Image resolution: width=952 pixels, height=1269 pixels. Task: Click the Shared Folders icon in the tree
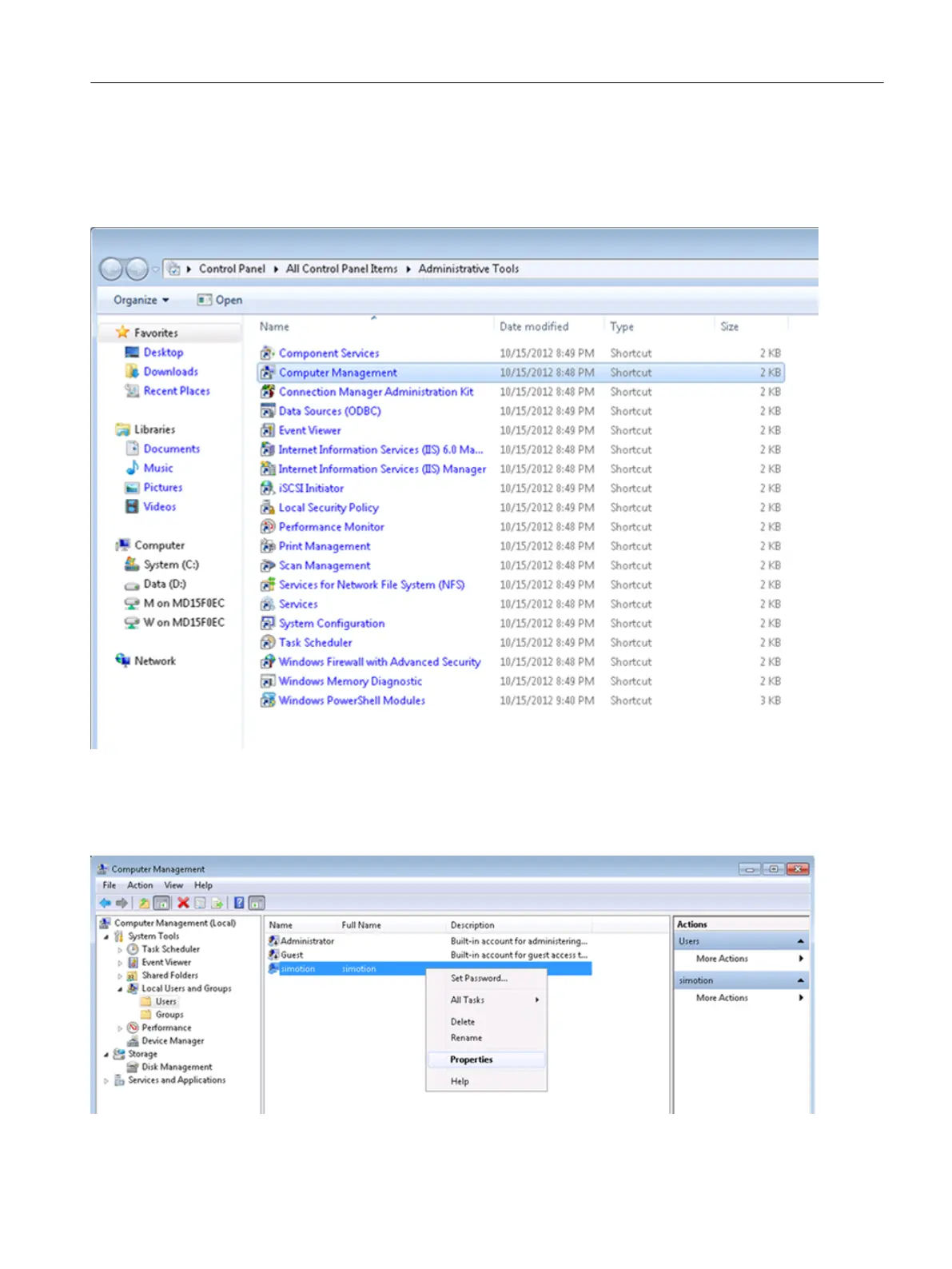[x=133, y=976]
